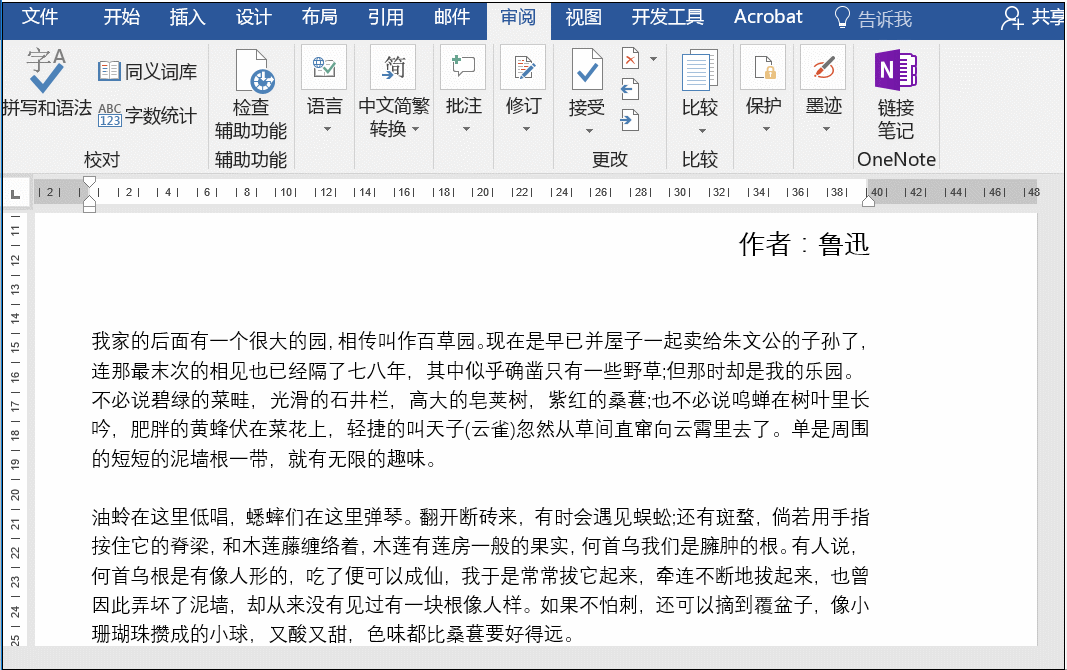This screenshot has width=1067, height=670.
Task: Go to previous change arrow icon
Action: coord(630,89)
